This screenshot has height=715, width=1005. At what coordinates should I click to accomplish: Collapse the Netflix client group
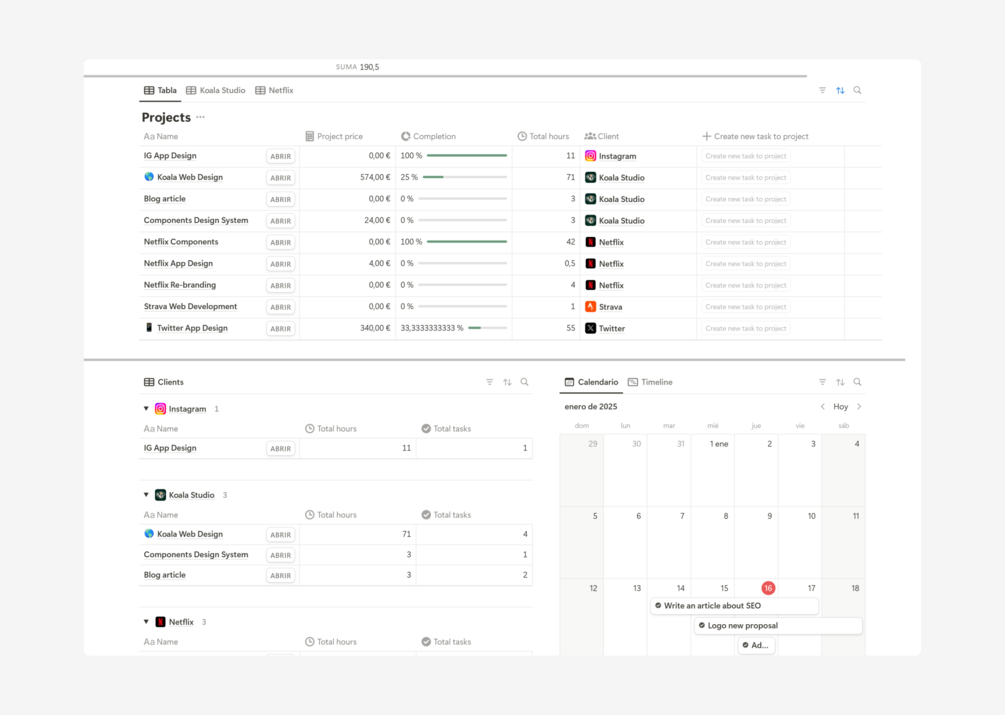[146, 621]
